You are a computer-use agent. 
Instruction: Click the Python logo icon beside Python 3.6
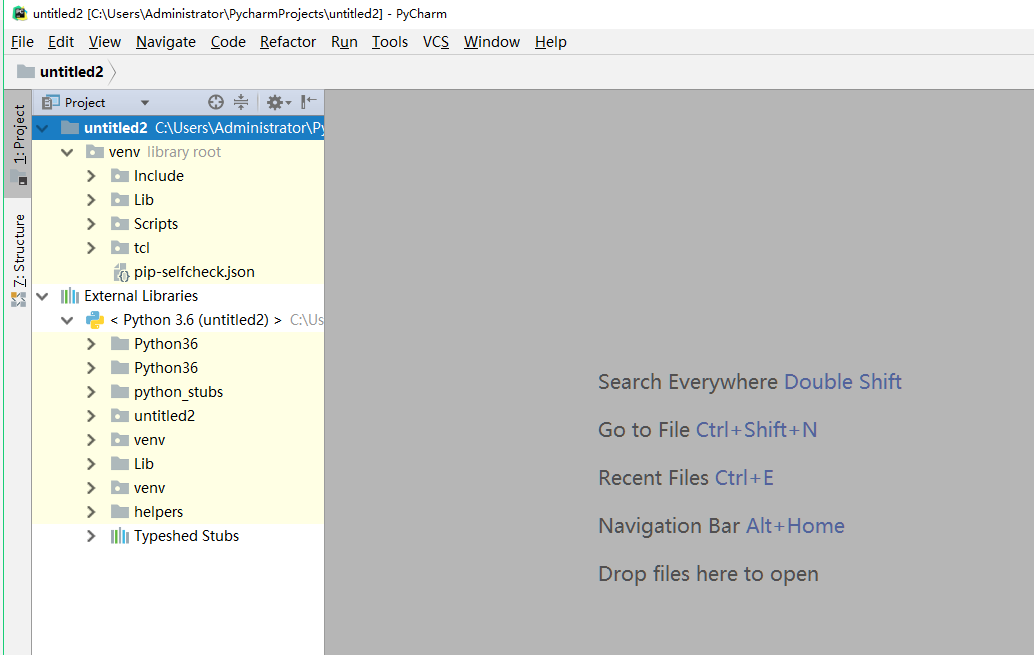[95, 320]
